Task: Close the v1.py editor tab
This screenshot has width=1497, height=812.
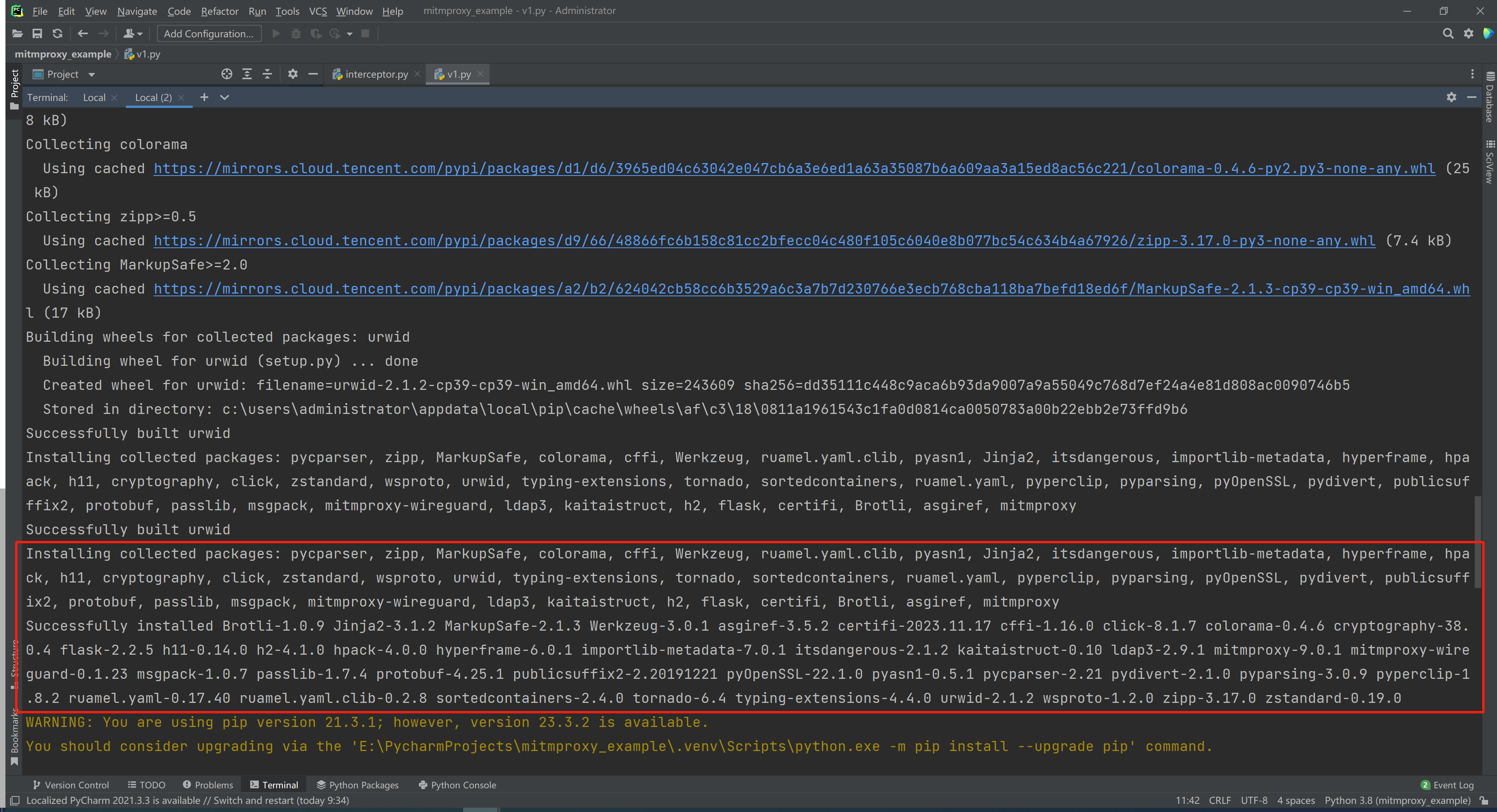Action: (x=480, y=74)
